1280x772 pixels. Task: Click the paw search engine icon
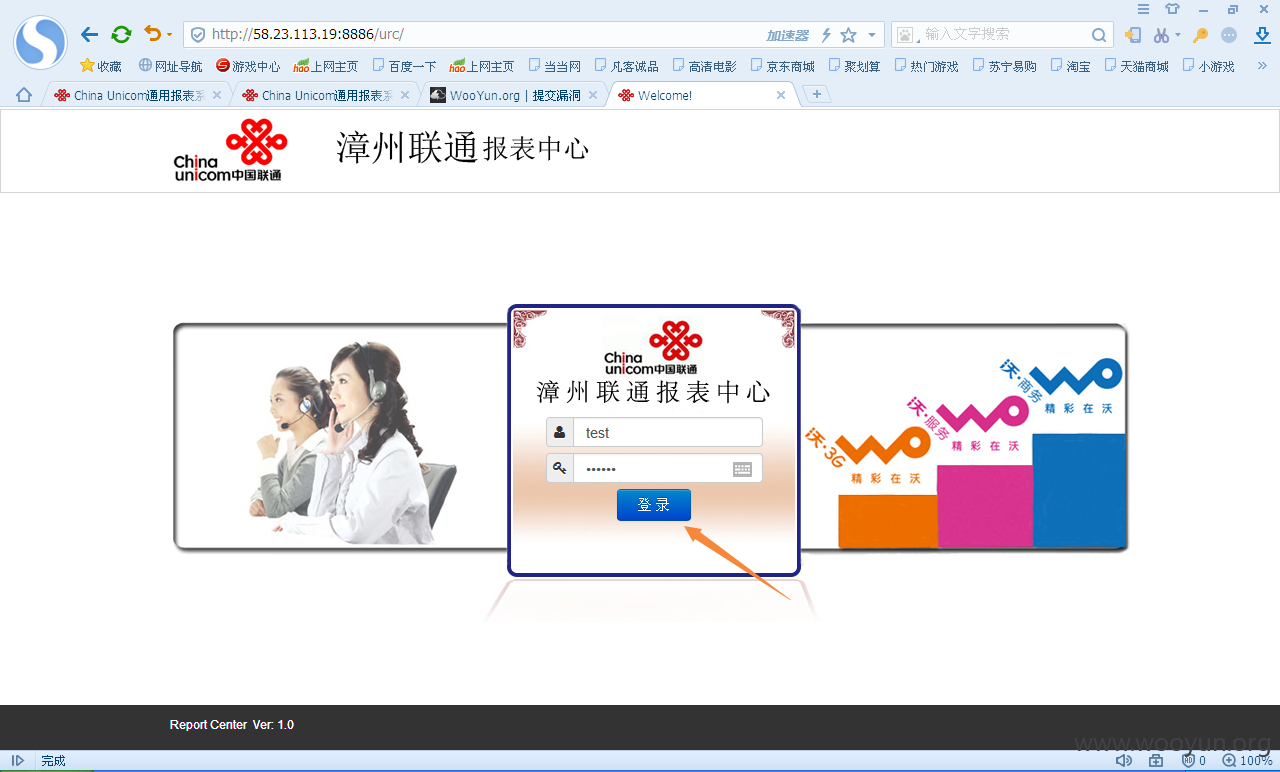click(906, 35)
